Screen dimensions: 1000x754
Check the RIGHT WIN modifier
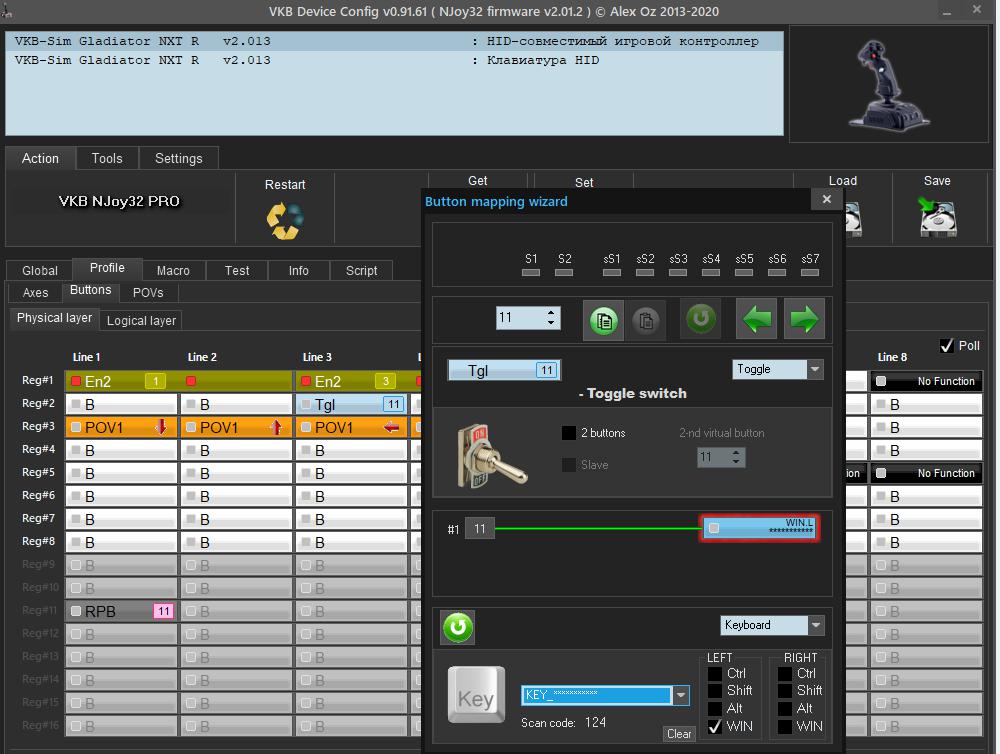pyautogui.click(x=785, y=727)
